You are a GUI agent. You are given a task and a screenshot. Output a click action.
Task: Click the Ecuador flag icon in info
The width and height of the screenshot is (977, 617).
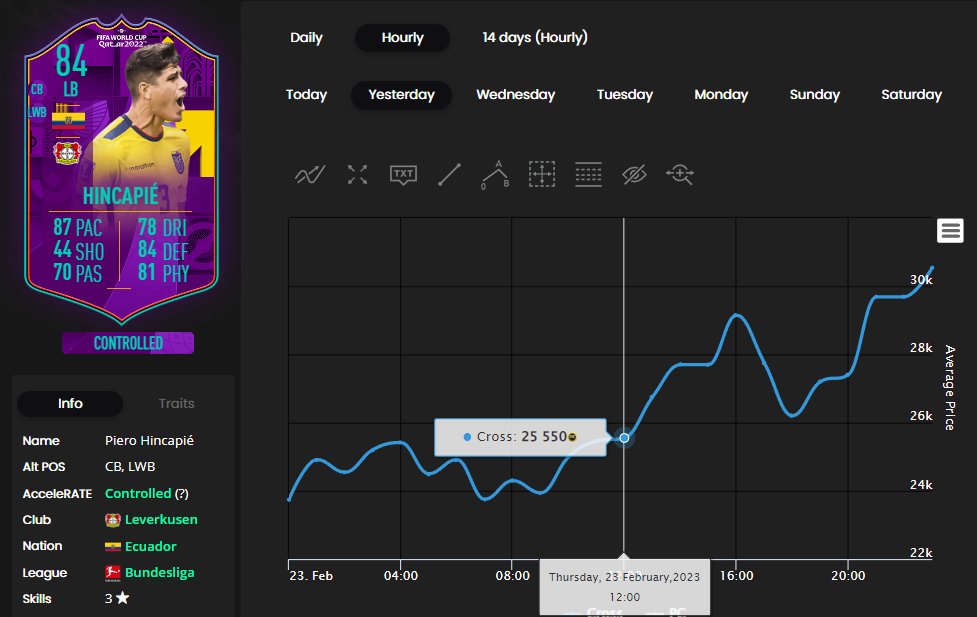click(x=113, y=547)
